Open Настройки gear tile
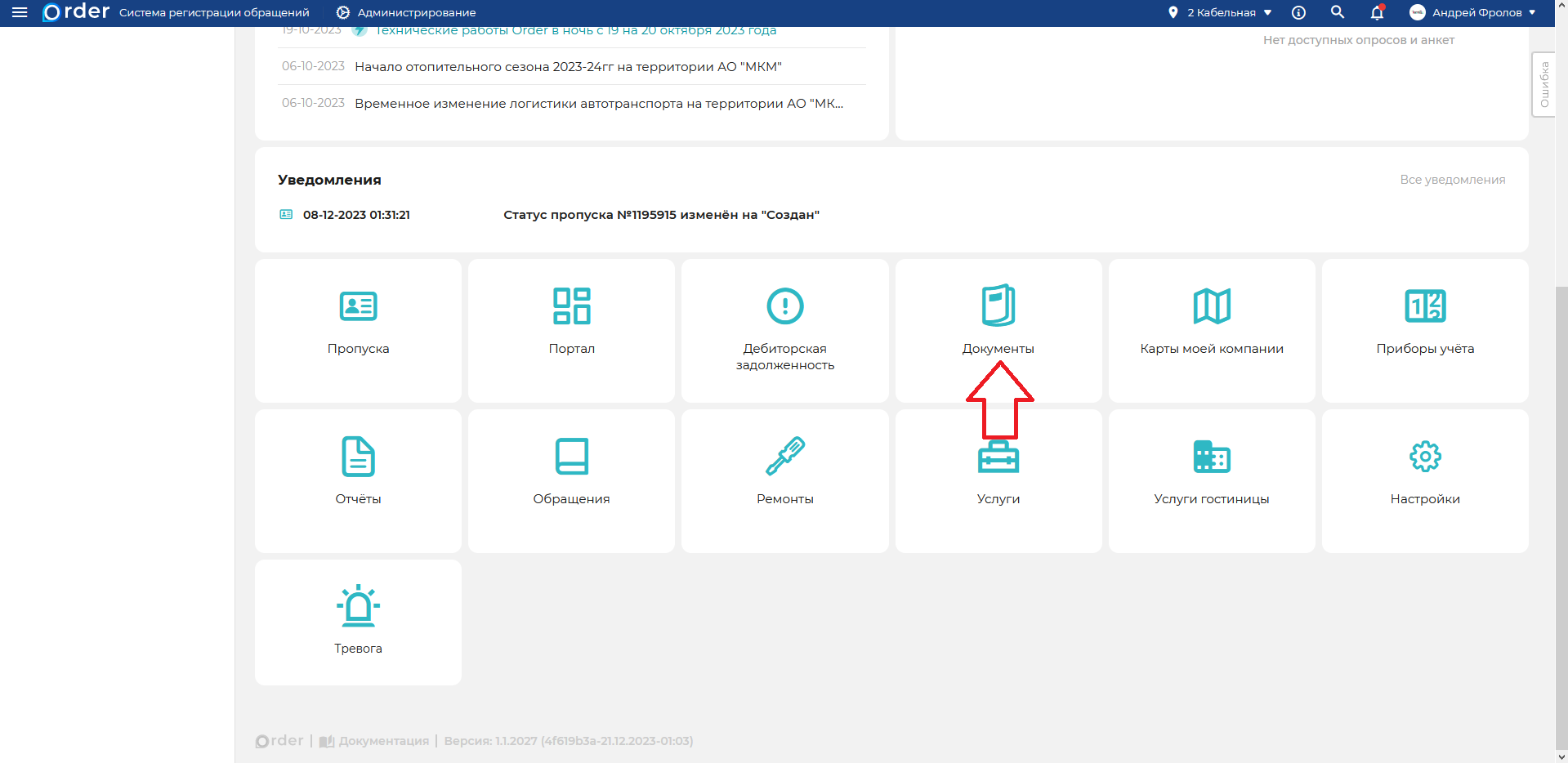The width and height of the screenshot is (1568, 763). click(x=1424, y=480)
